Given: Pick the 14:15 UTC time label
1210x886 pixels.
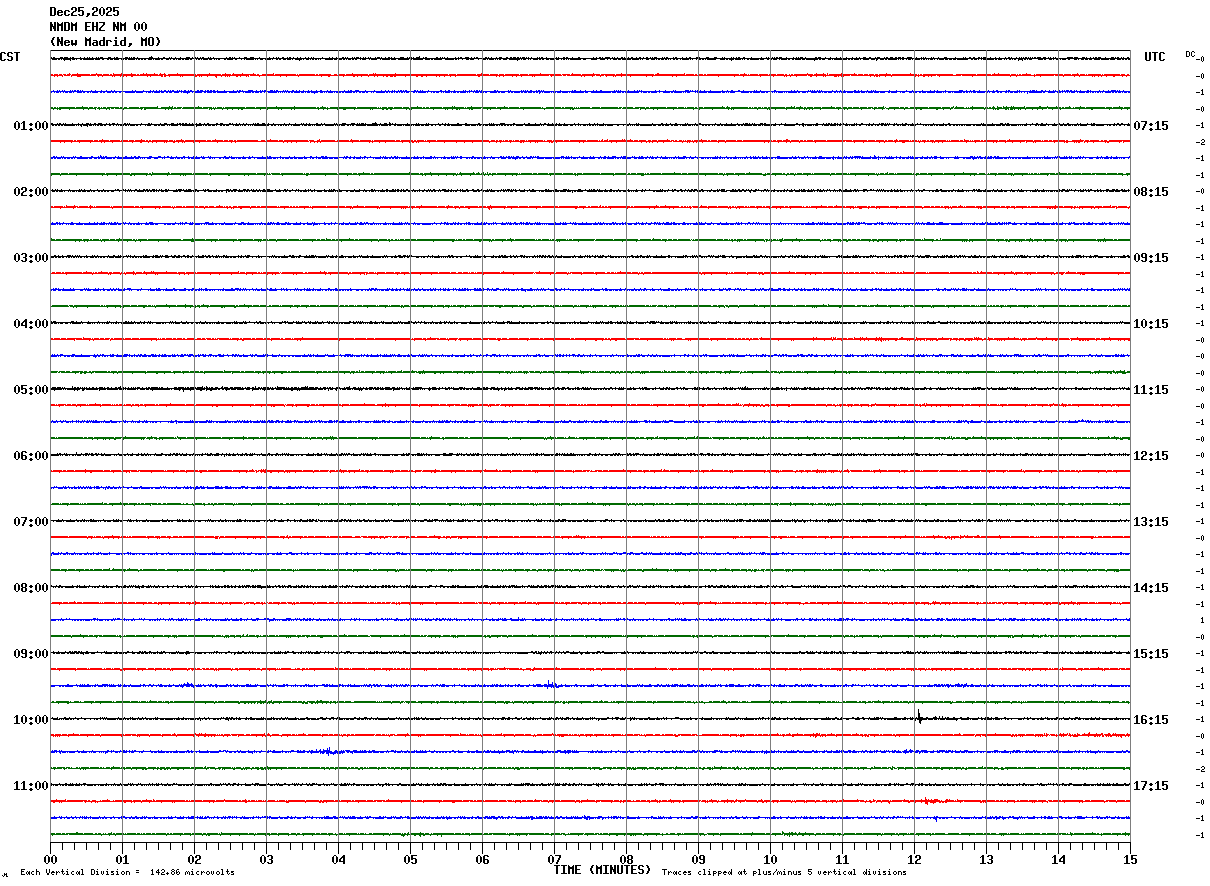Looking at the screenshot, I should [1151, 588].
